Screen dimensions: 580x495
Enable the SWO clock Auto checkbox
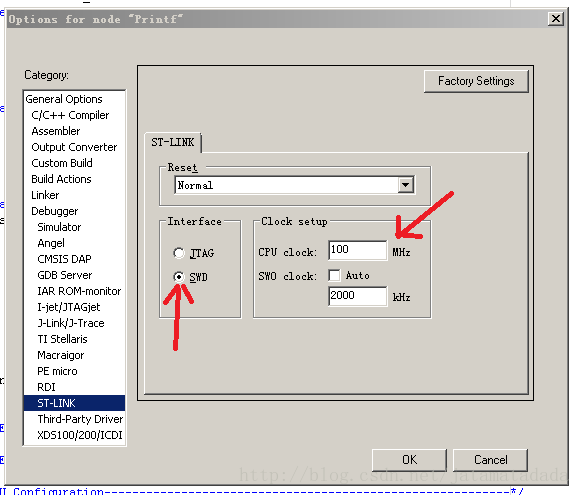[x=334, y=276]
